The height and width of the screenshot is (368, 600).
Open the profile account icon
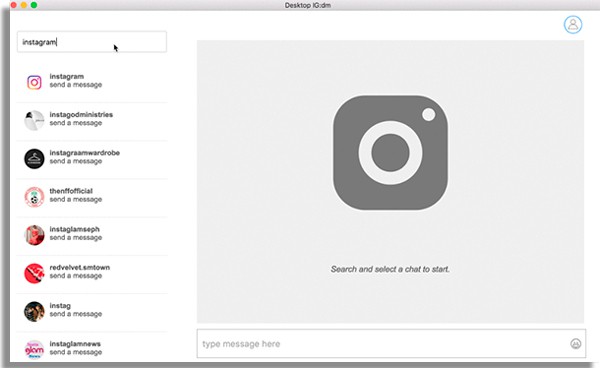click(x=573, y=24)
